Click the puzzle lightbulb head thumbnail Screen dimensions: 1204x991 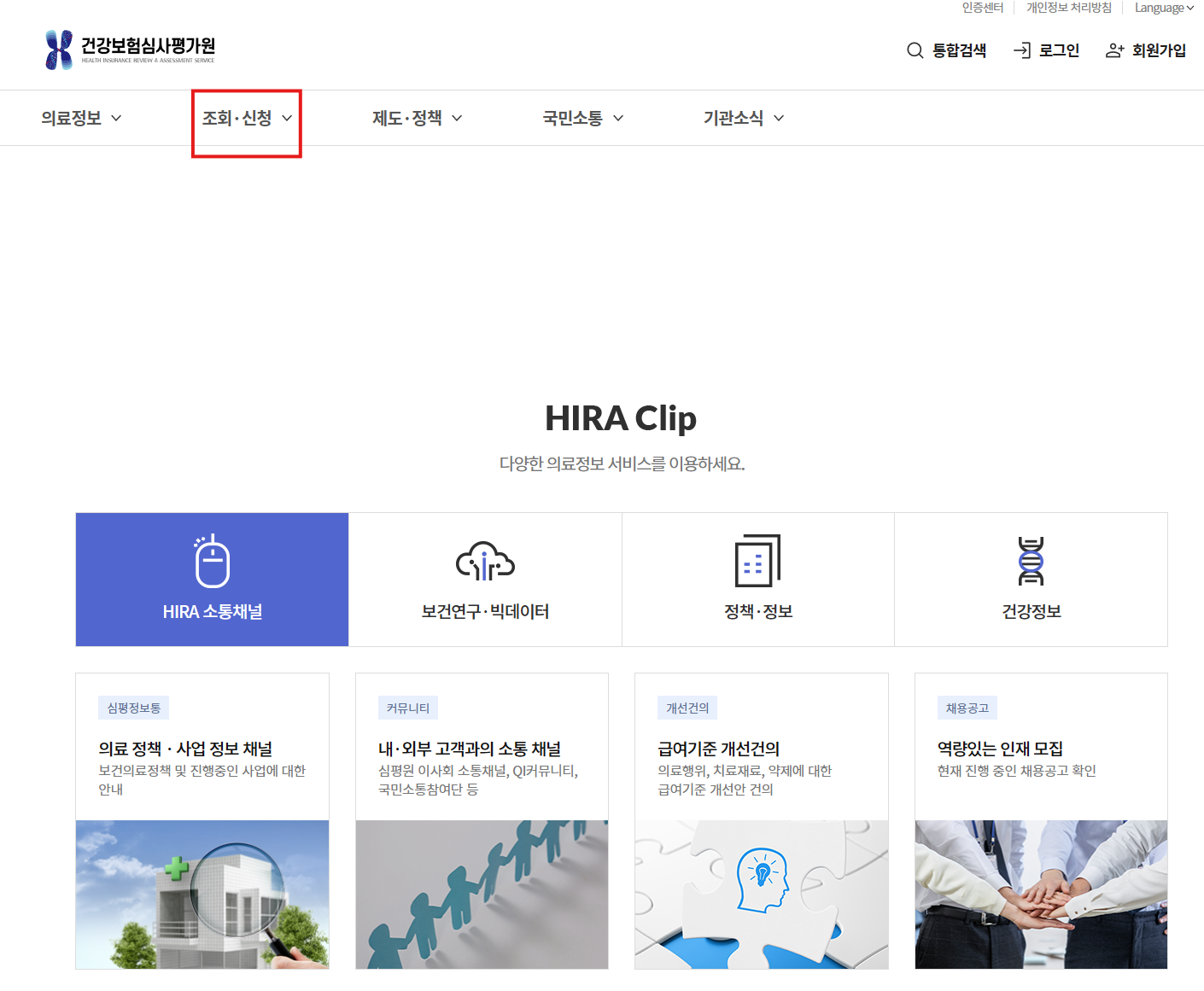point(762,895)
